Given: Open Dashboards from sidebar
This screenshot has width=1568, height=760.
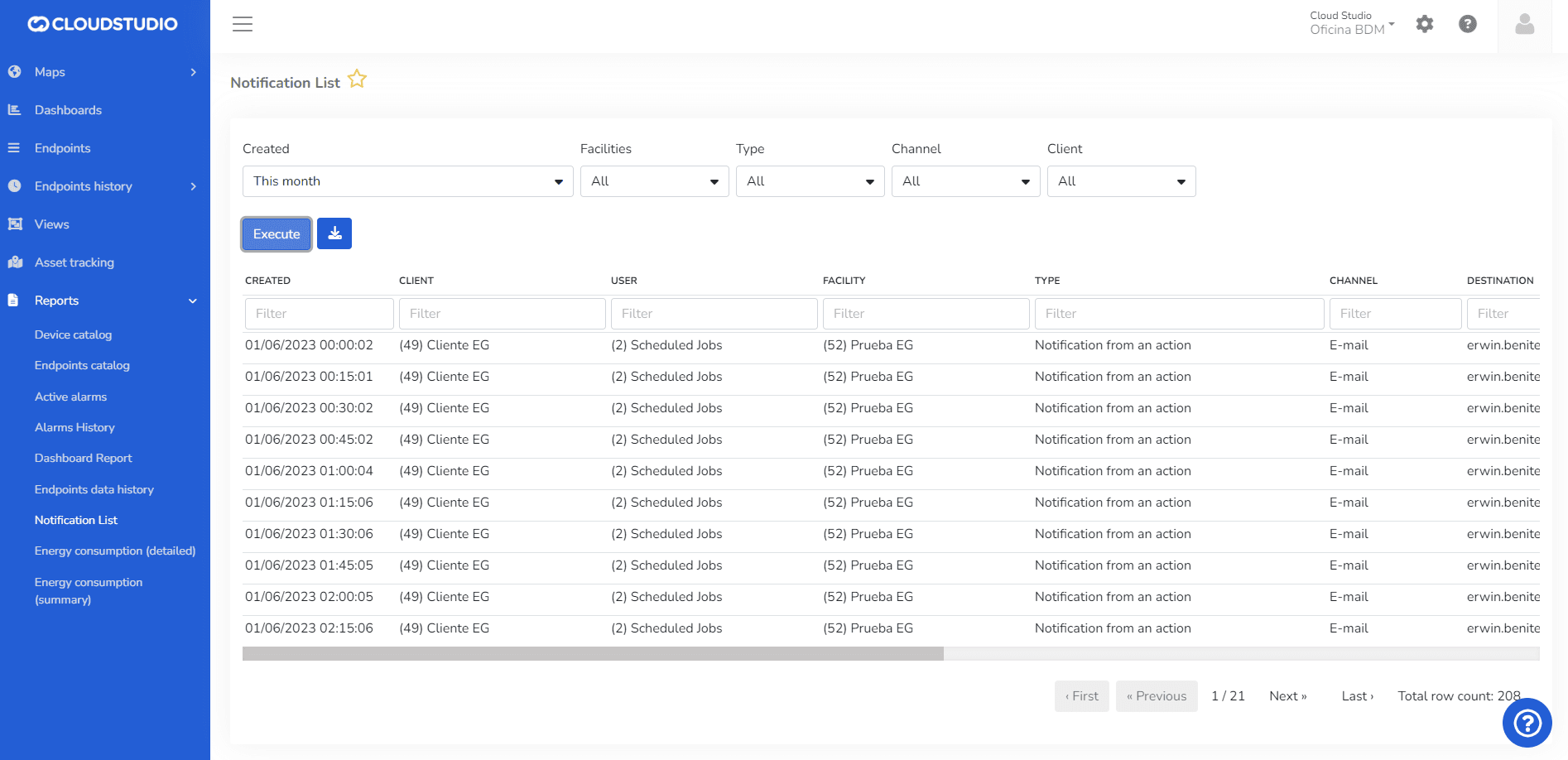Looking at the screenshot, I should coord(68,110).
